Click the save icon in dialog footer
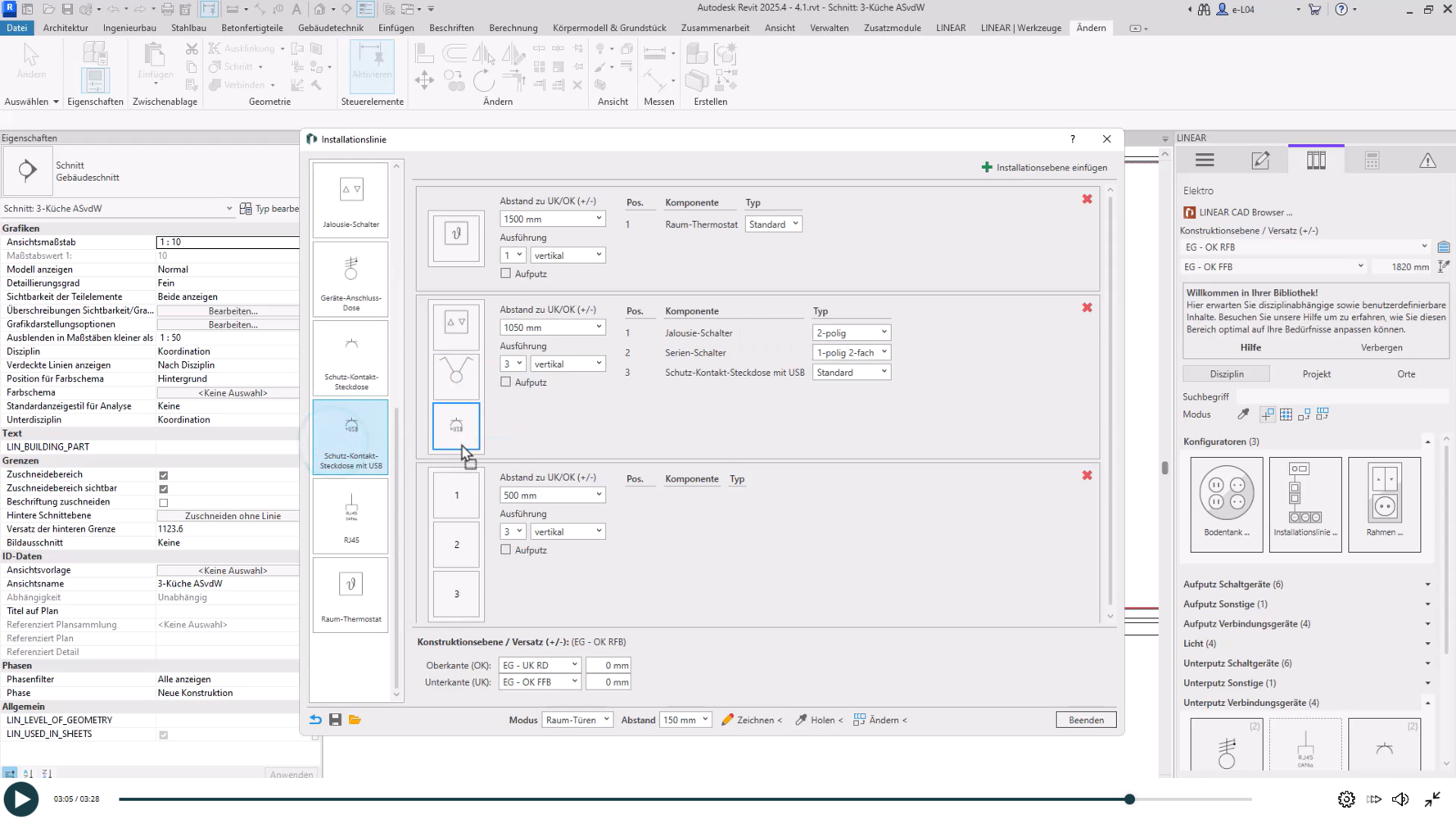1456x819 pixels. pos(335,720)
